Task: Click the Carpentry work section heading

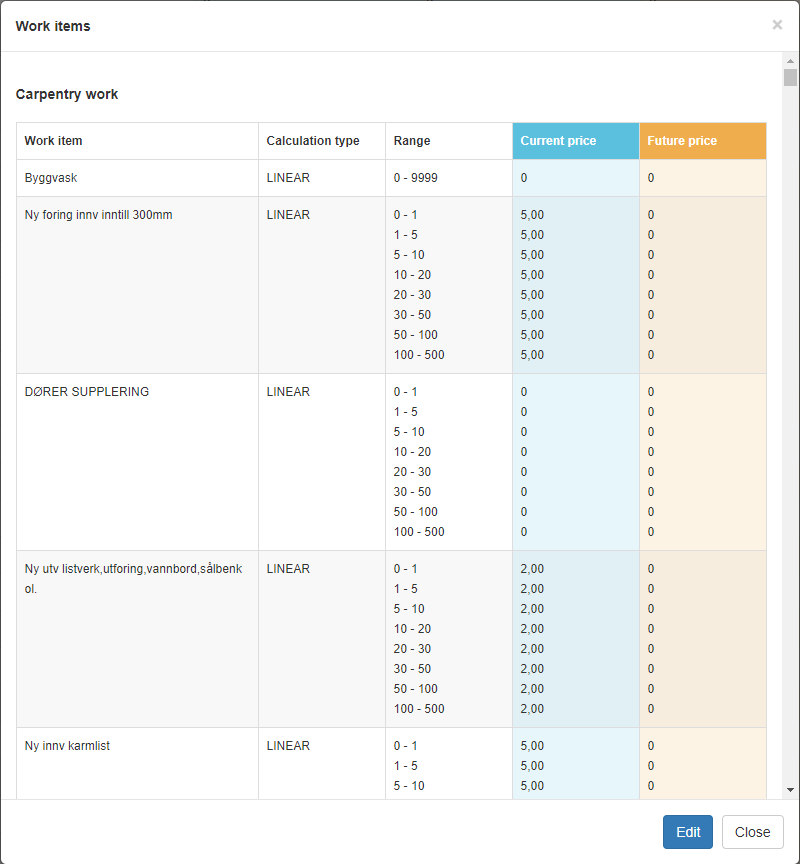Action: tap(67, 94)
